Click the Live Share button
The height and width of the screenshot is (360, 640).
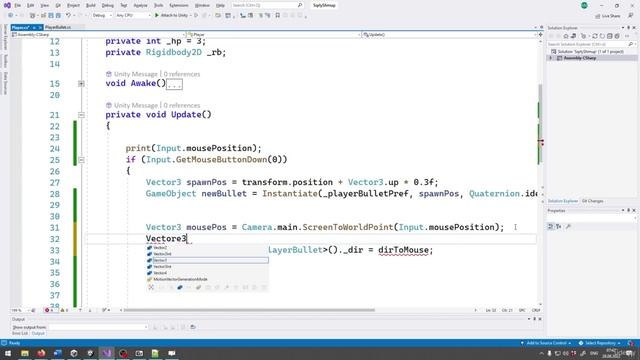608,16
